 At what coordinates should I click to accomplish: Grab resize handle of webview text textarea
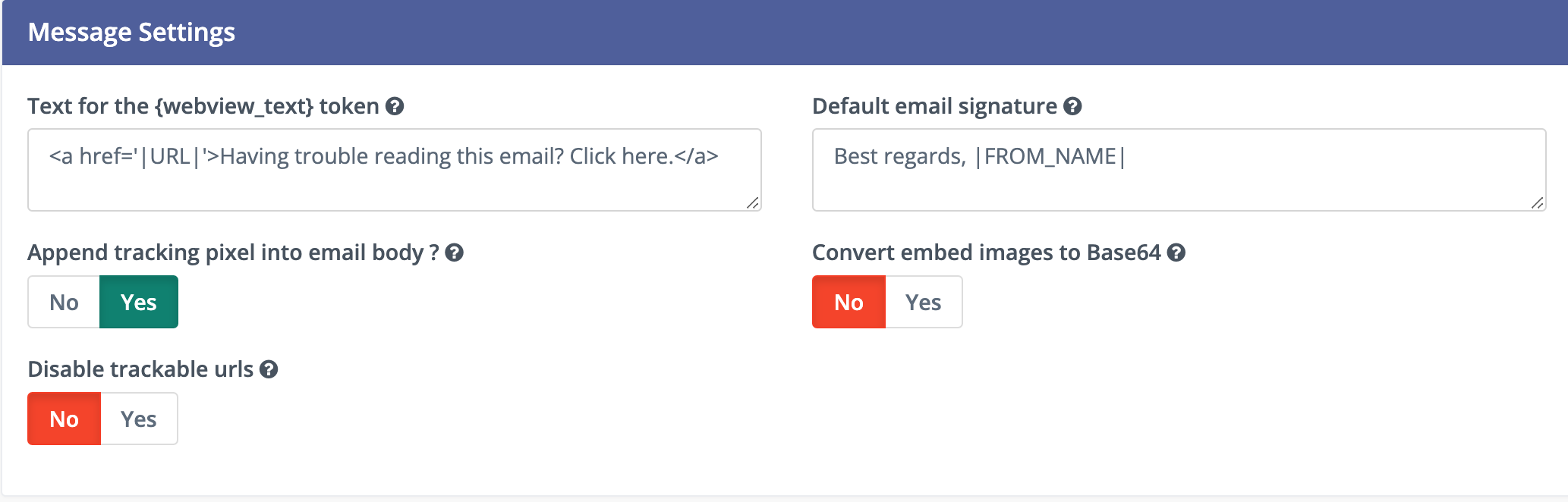point(752,202)
